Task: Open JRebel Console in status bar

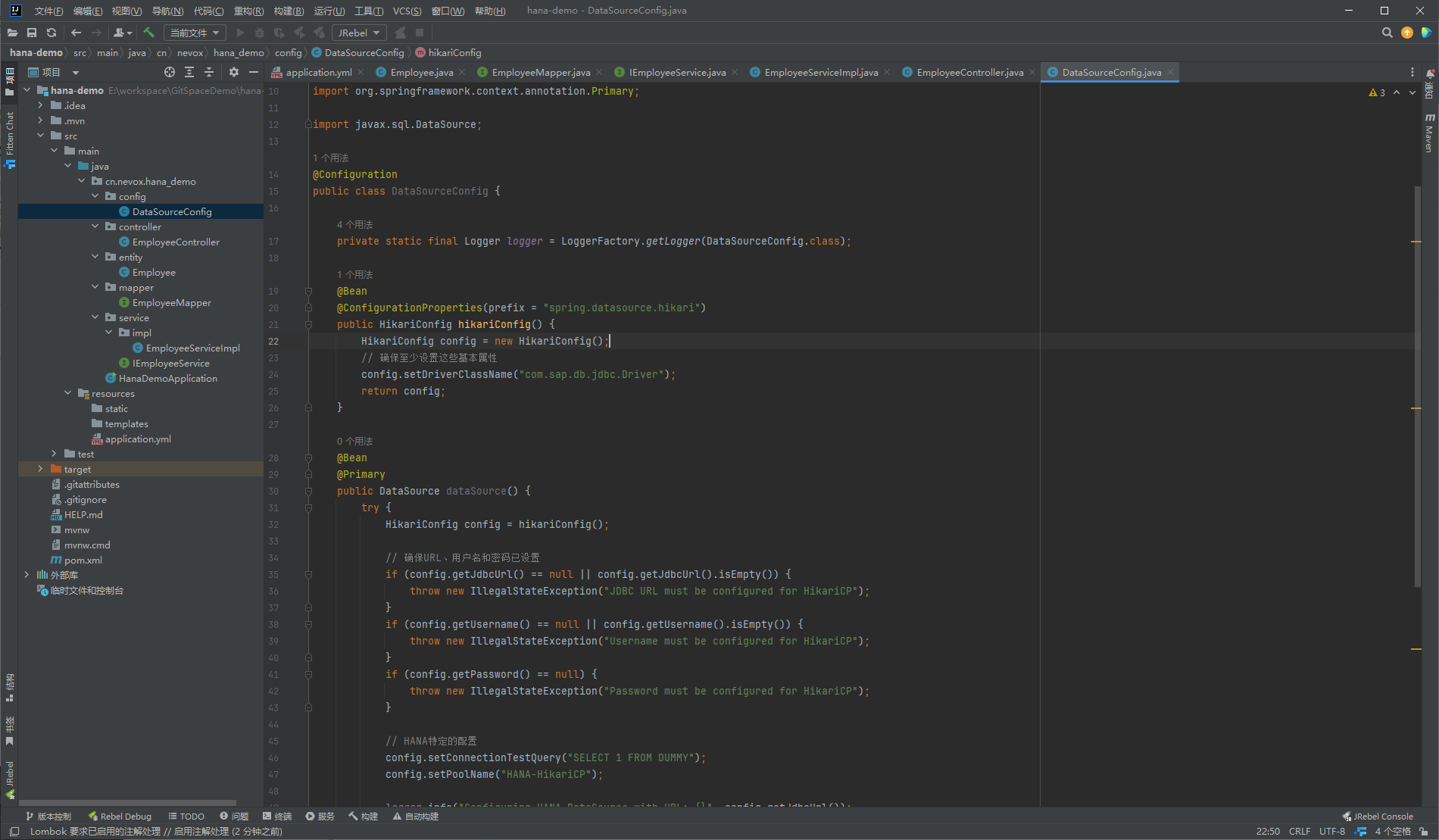Action: click(x=1377, y=817)
